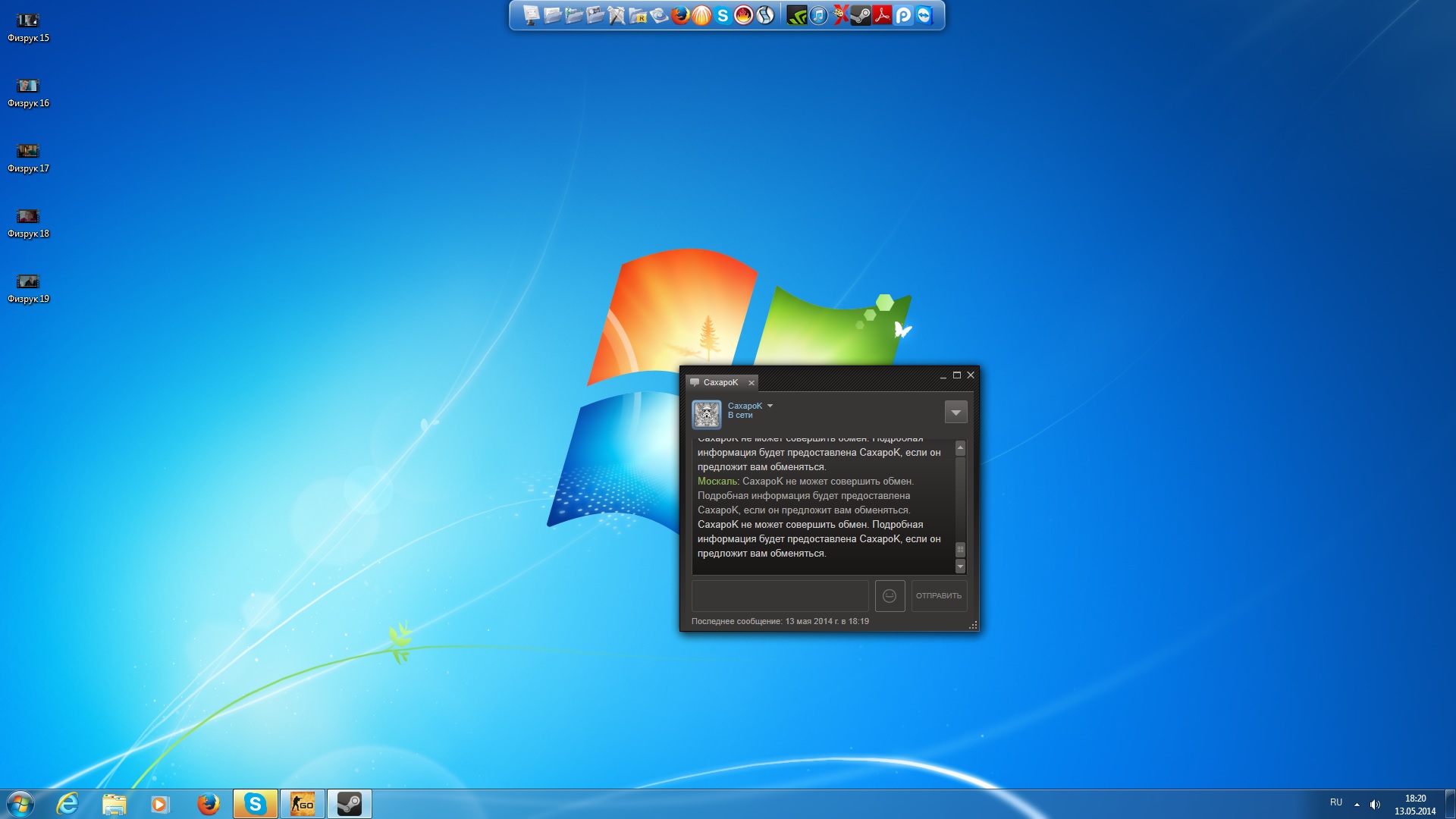Maximize the Steam chat window

[x=957, y=375]
